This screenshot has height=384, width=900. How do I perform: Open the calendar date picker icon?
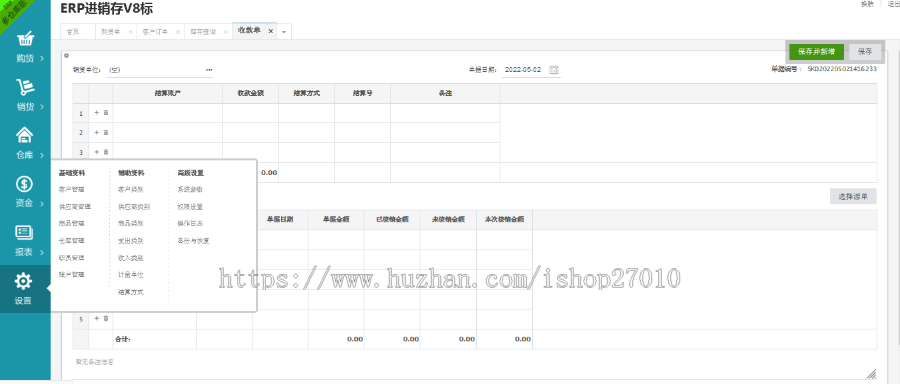pos(554,69)
